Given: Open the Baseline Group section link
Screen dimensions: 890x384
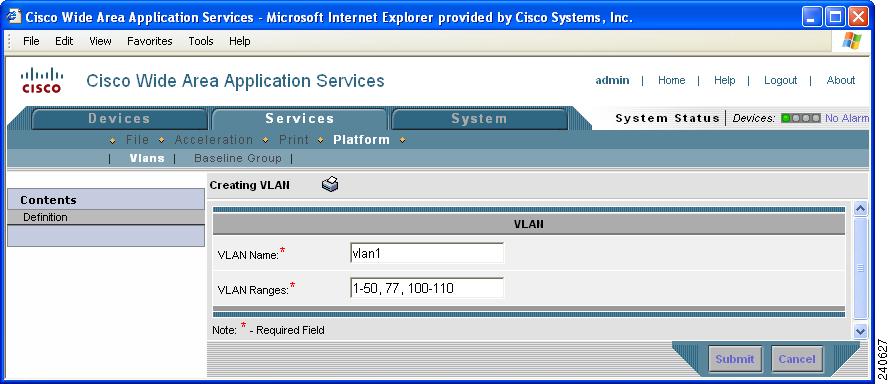Looking at the screenshot, I should coord(238,158).
